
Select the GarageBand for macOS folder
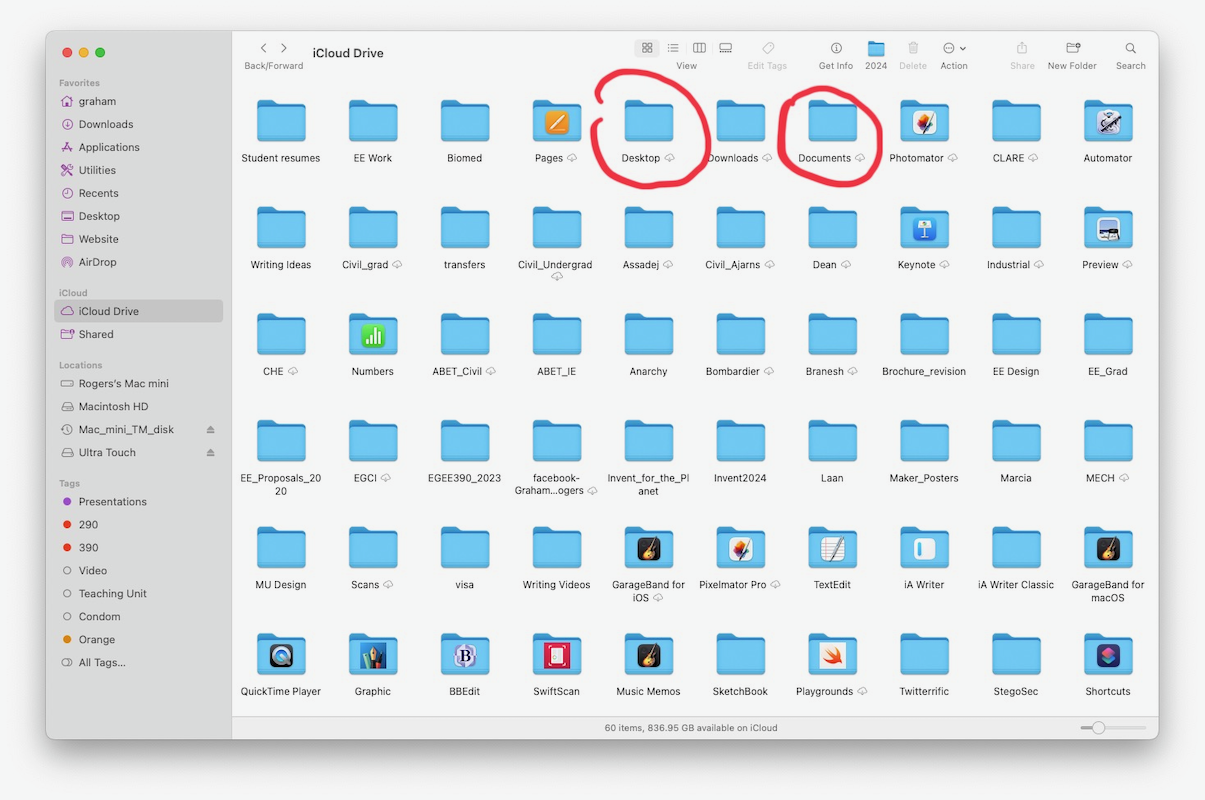tap(1108, 549)
